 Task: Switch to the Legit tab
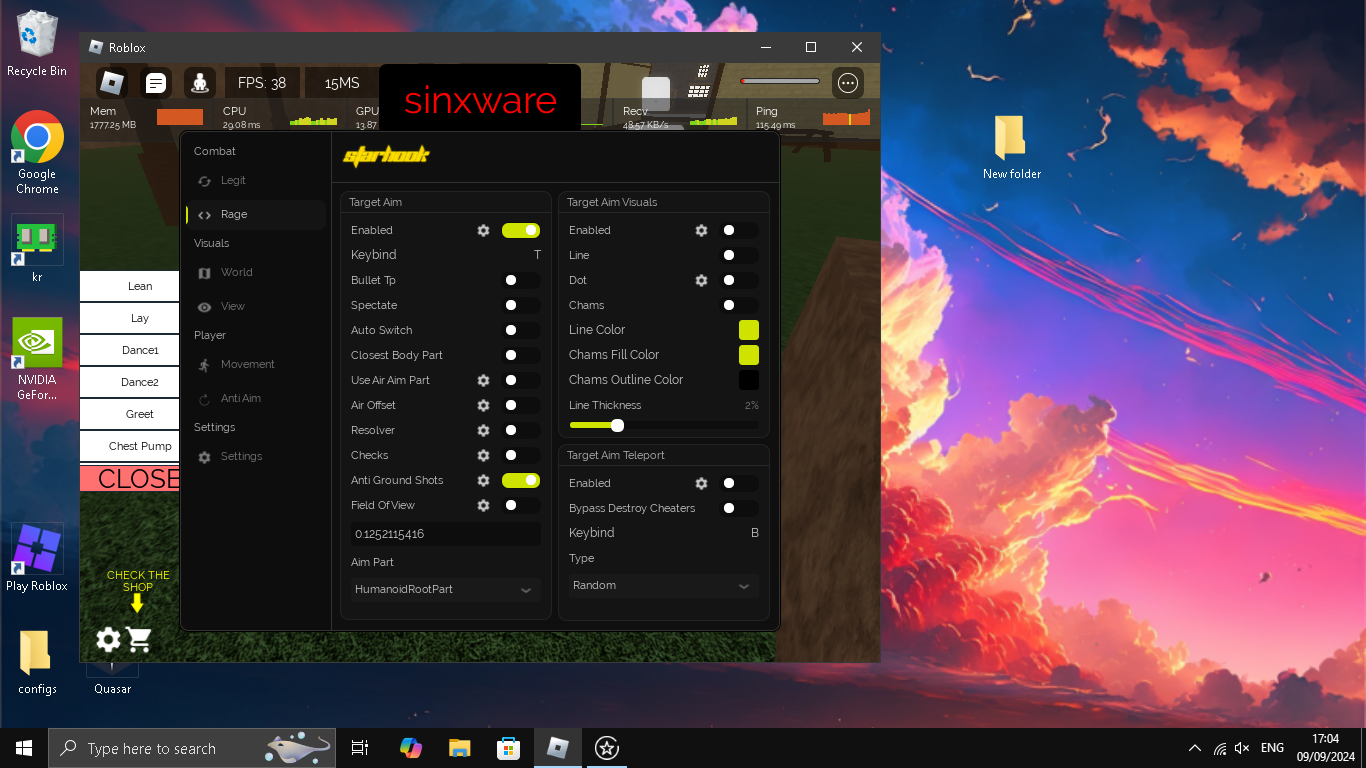click(256, 181)
